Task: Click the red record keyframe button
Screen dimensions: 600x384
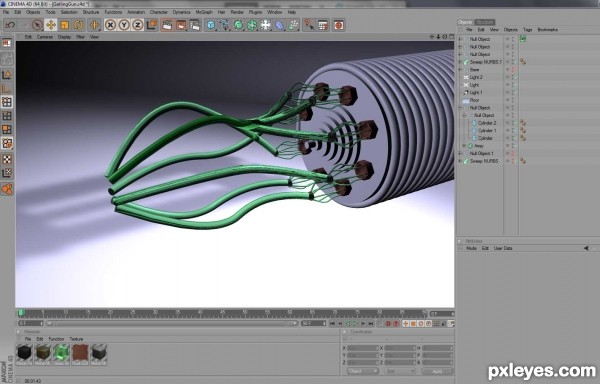Action: click(x=388, y=324)
